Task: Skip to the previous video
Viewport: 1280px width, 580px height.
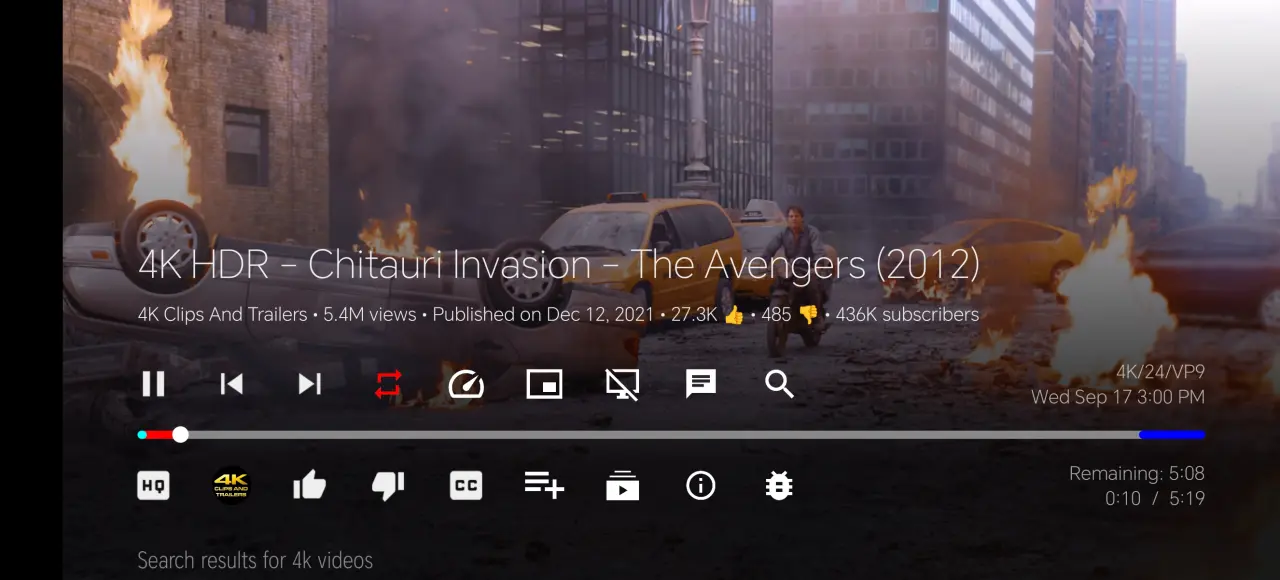Action: pyautogui.click(x=231, y=384)
